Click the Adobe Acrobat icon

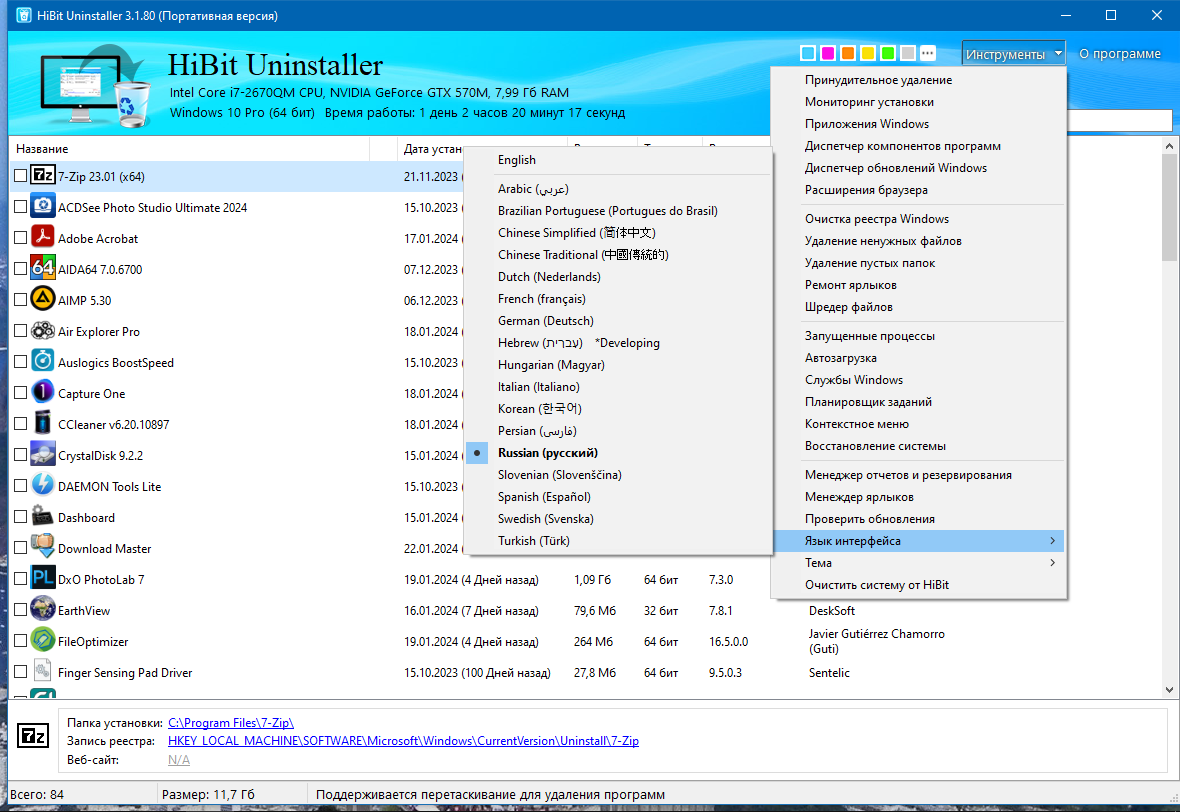coord(43,238)
